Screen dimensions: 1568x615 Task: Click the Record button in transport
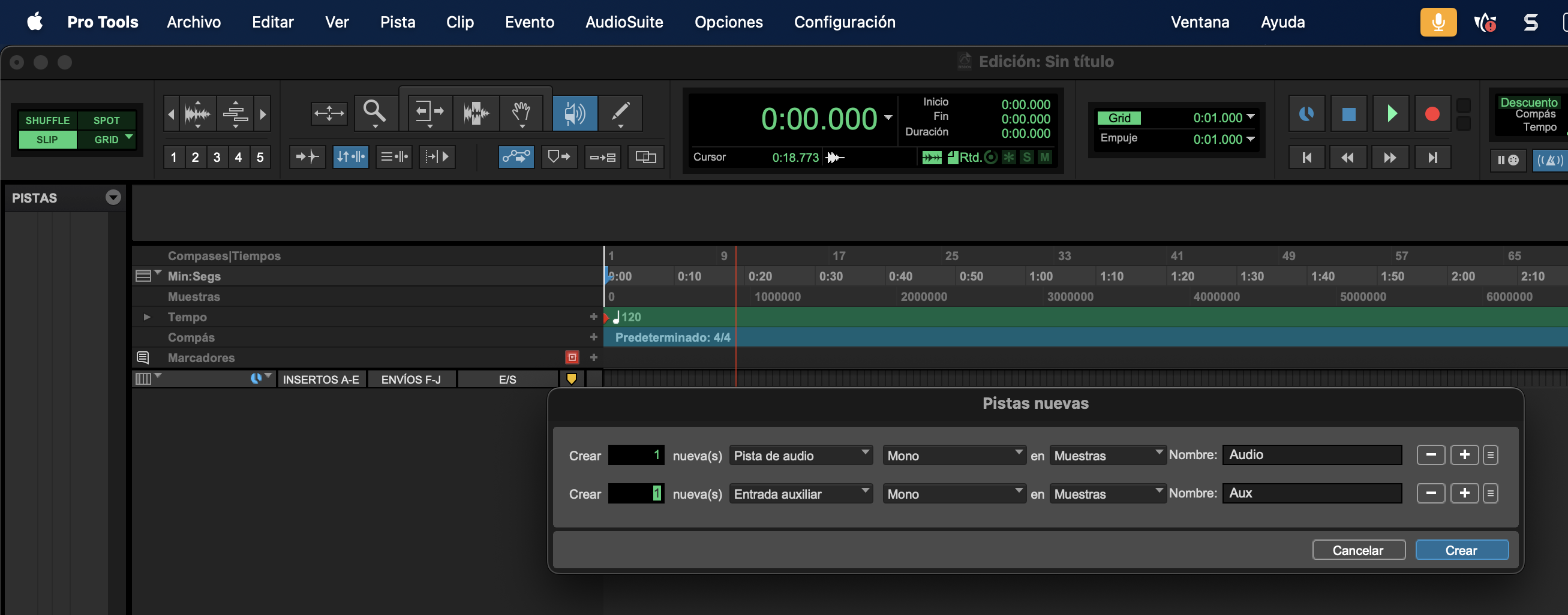coord(1432,114)
